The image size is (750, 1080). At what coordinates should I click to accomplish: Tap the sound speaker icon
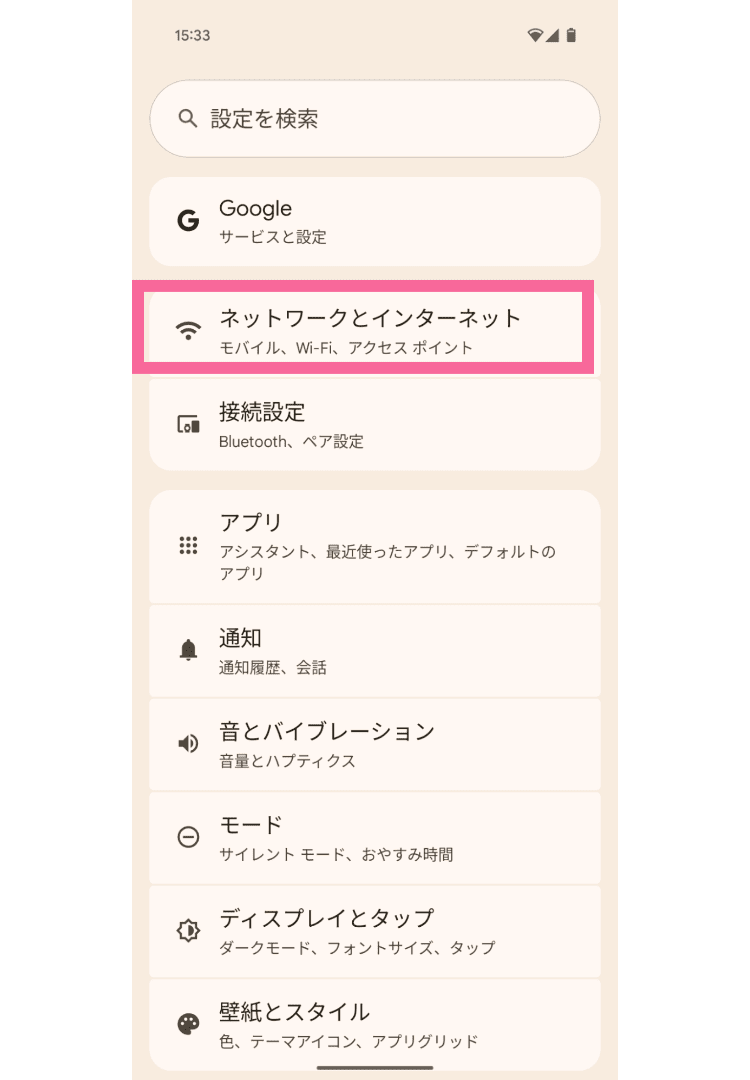[x=188, y=743]
